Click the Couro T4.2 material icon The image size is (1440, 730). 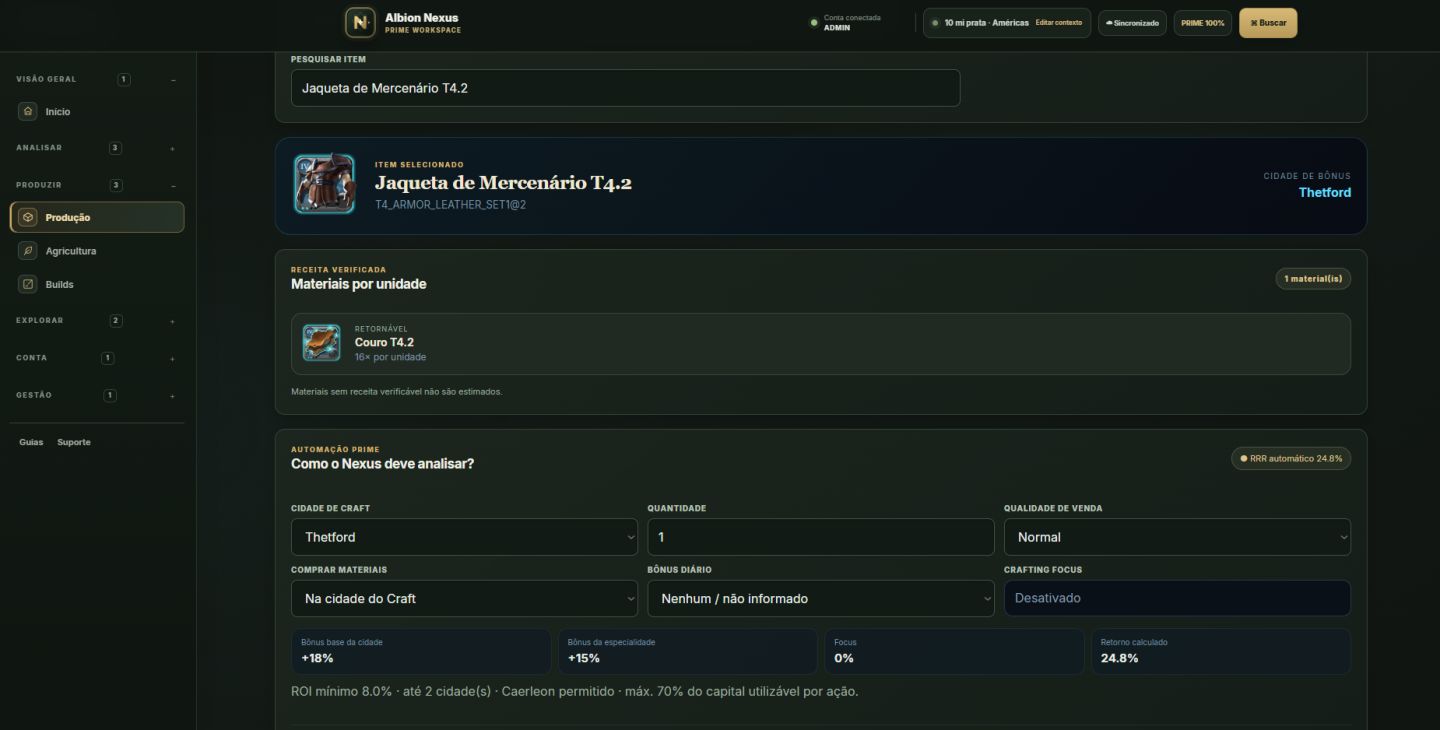(x=322, y=343)
